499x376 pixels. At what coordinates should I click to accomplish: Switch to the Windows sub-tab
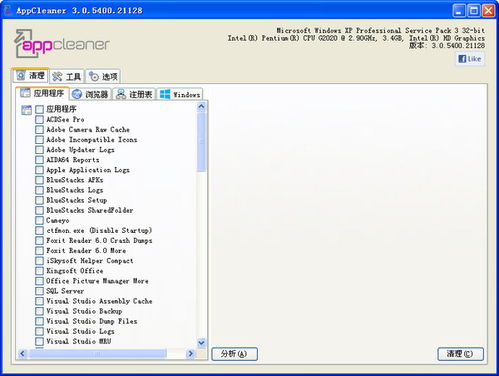pyautogui.click(x=180, y=94)
